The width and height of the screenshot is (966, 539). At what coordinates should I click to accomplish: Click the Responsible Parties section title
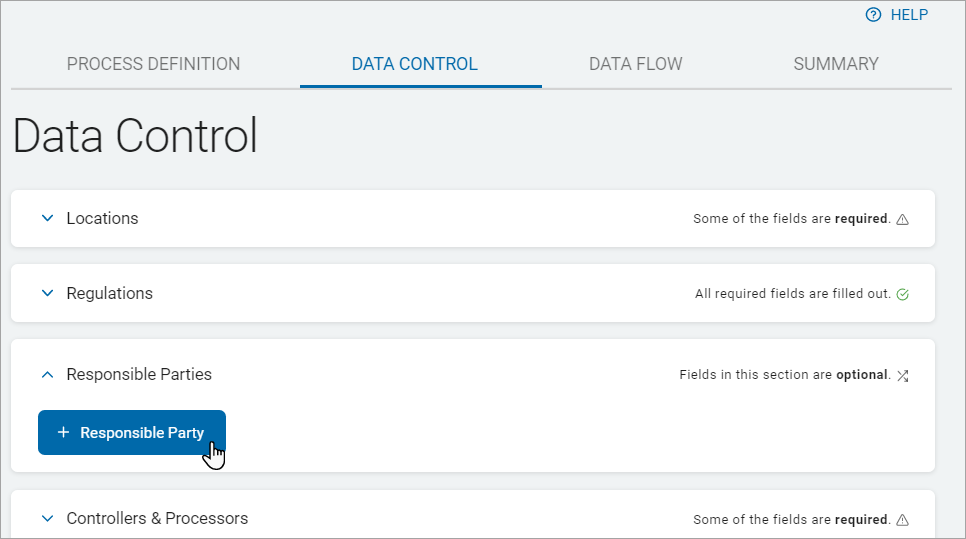139,374
